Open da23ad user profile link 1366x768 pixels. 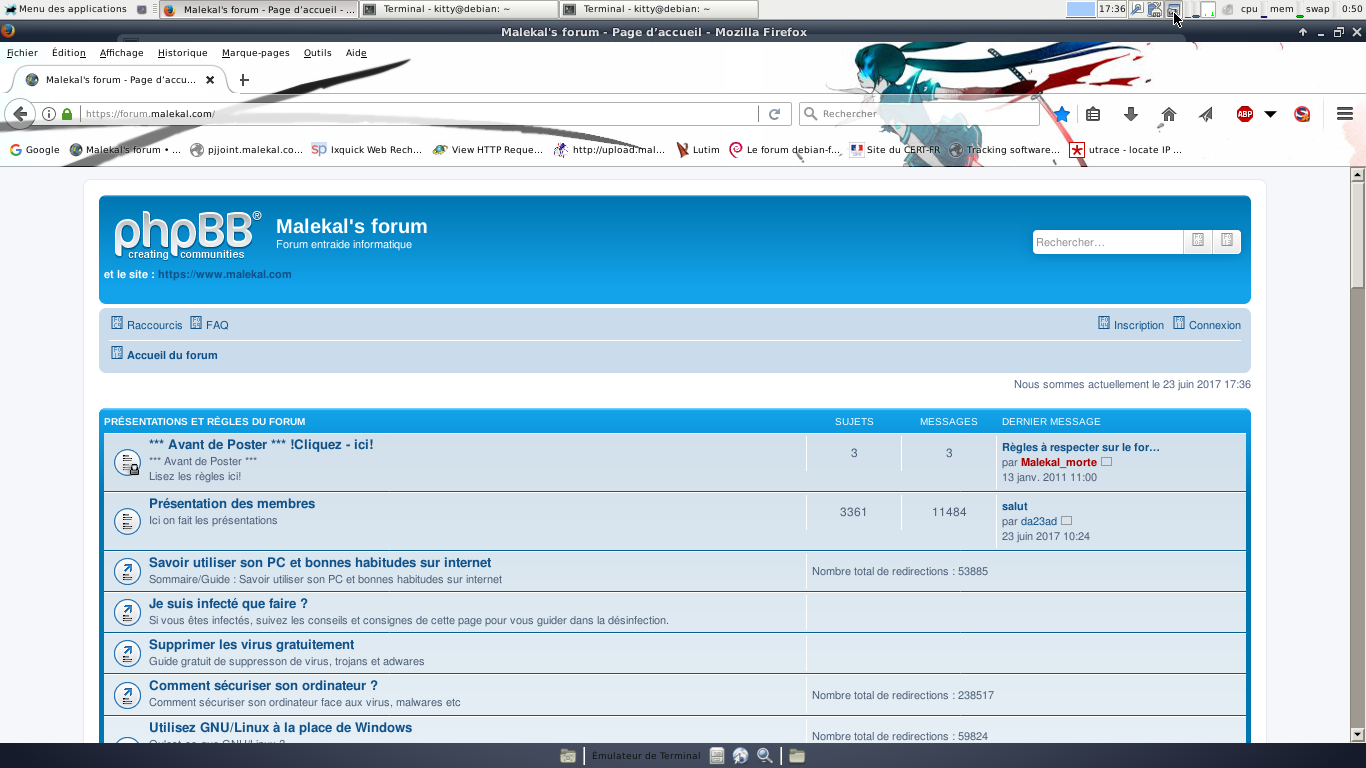click(1039, 522)
